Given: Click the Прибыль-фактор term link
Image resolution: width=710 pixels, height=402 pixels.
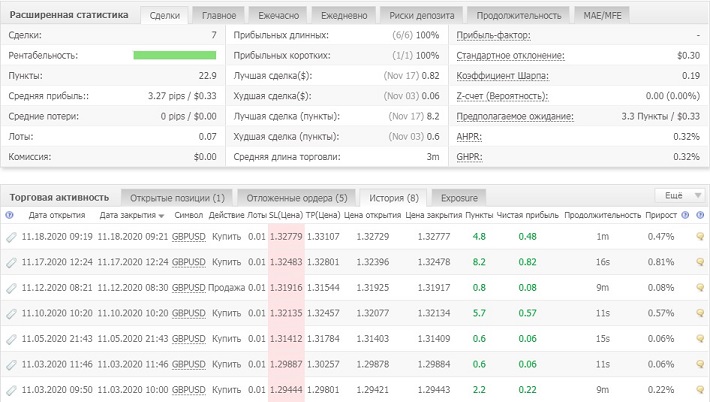Looking at the screenshot, I should click(x=493, y=35).
